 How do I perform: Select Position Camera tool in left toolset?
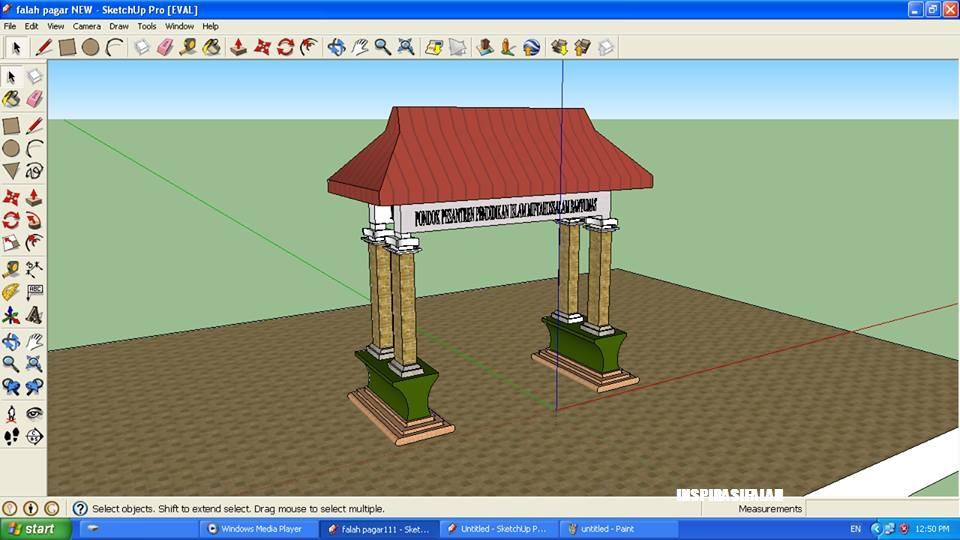11,413
